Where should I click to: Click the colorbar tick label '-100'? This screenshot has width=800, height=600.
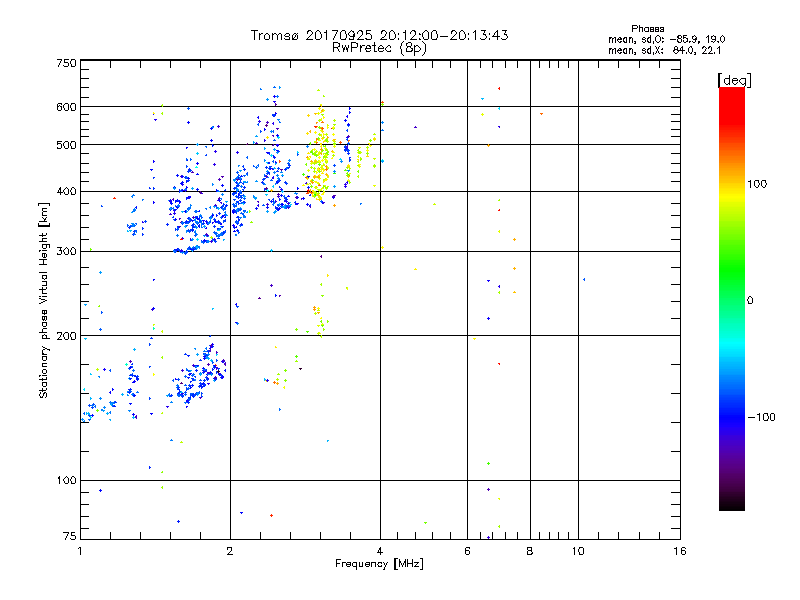tap(762, 417)
